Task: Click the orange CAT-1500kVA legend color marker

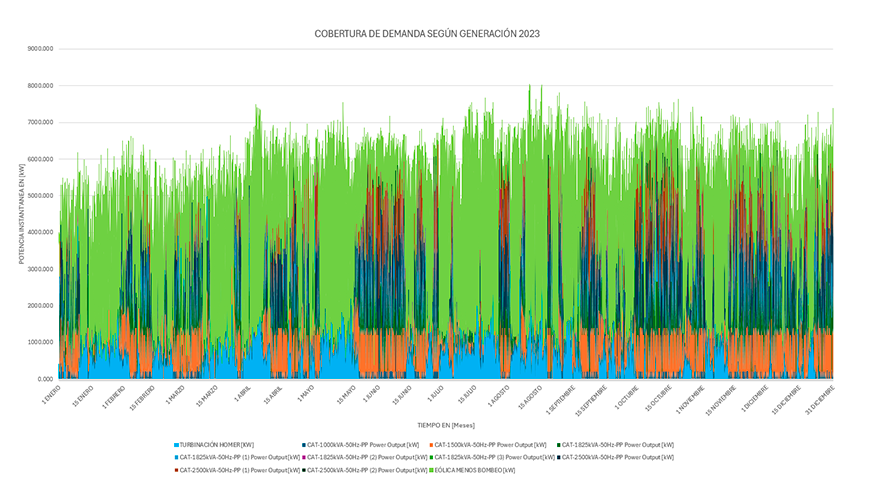Action: tap(432, 444)
